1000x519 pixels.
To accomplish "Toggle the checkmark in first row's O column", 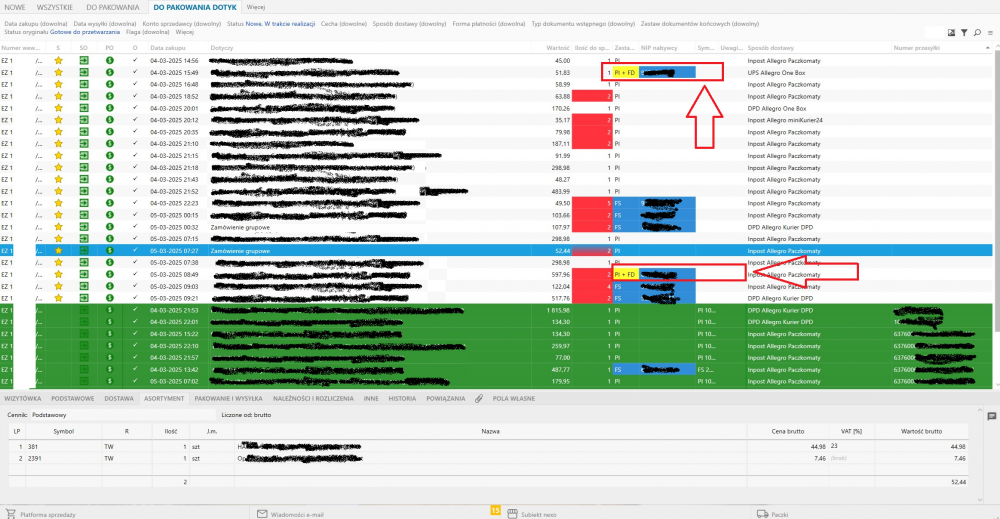I will coord(135,61).
